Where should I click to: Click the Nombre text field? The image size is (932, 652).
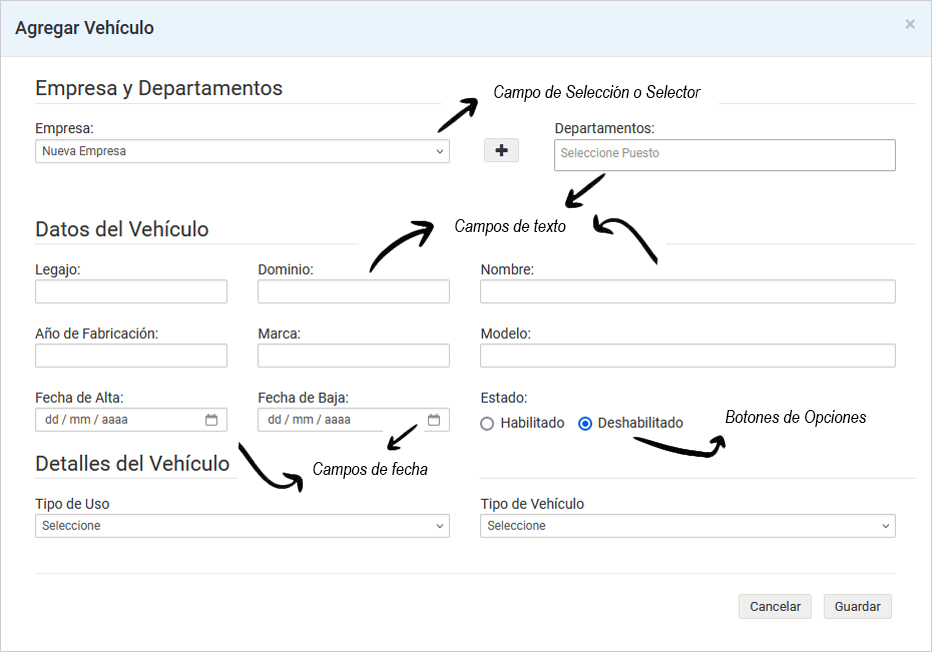click(687, 291)
